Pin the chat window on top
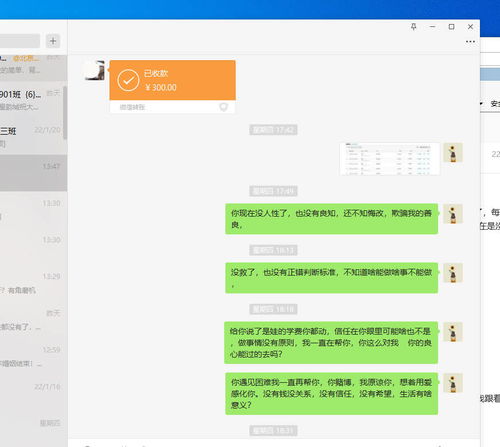Screen dimensions: 500x447 [x=414, y=27]
